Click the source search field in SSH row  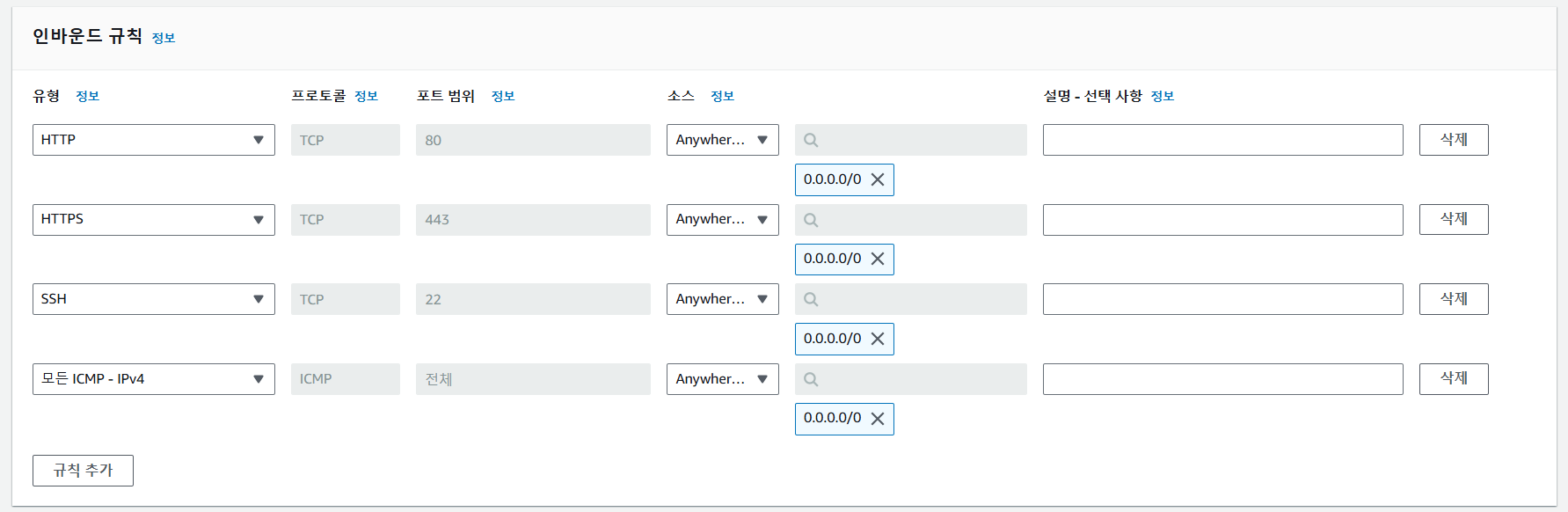pos(911,299)
